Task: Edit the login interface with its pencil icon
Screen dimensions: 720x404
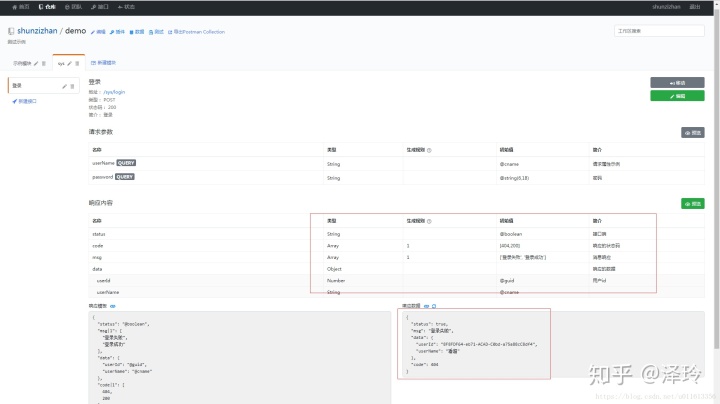Action: click(64, 86)
